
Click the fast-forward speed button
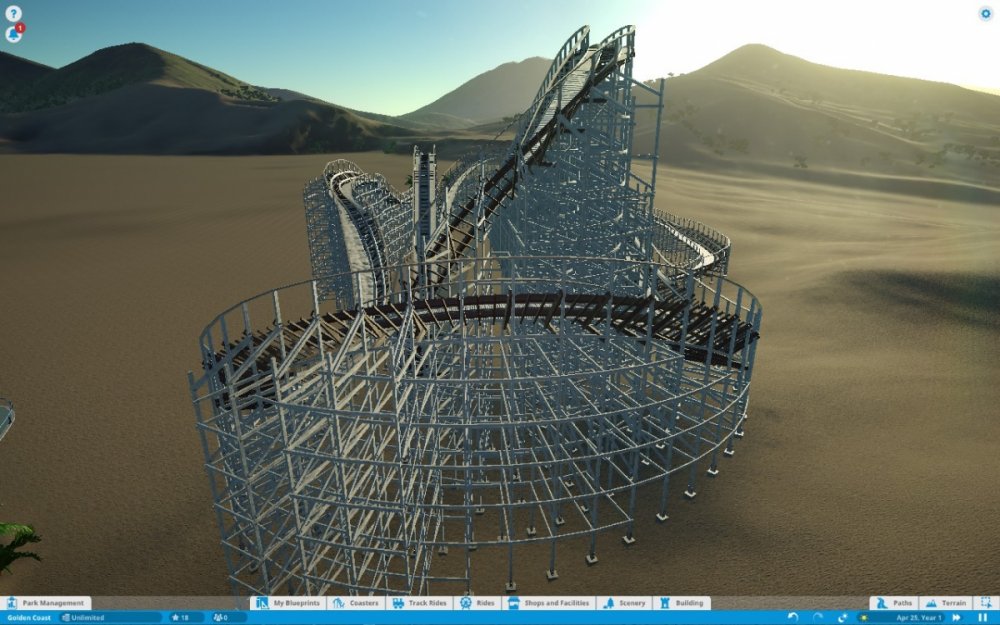tap(957, 618)
